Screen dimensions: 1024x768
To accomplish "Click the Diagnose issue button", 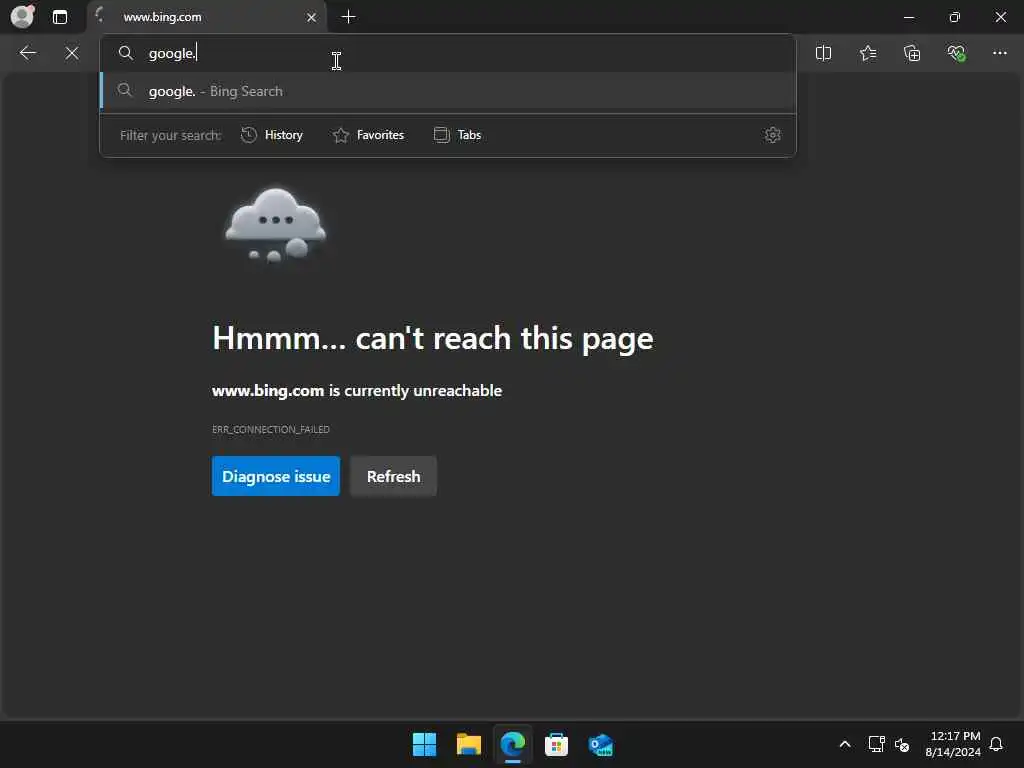I will (276, 476).
